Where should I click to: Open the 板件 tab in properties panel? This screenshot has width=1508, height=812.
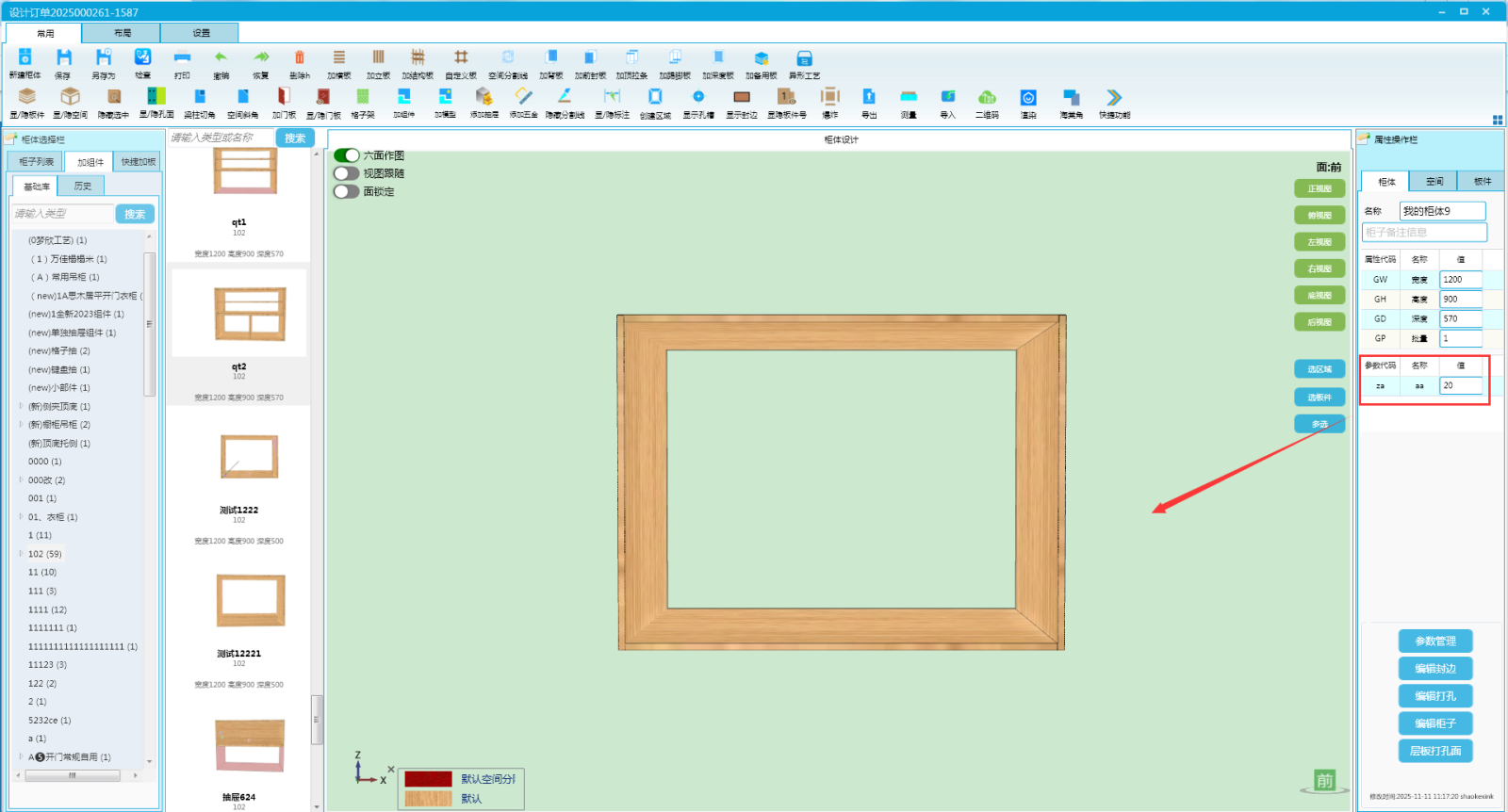[1482, 182]
